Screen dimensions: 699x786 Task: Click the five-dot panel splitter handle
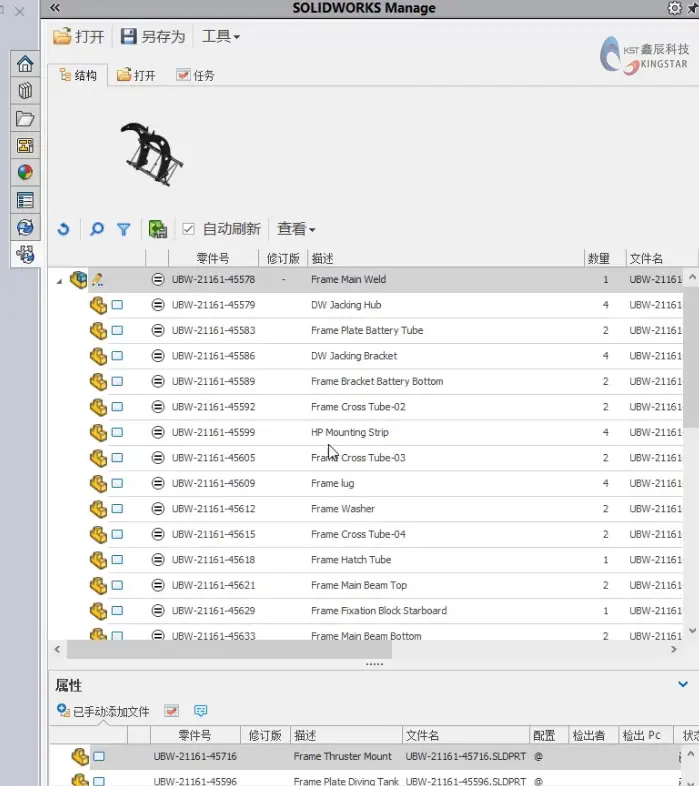pyautogui.click(x=374, y=664)
